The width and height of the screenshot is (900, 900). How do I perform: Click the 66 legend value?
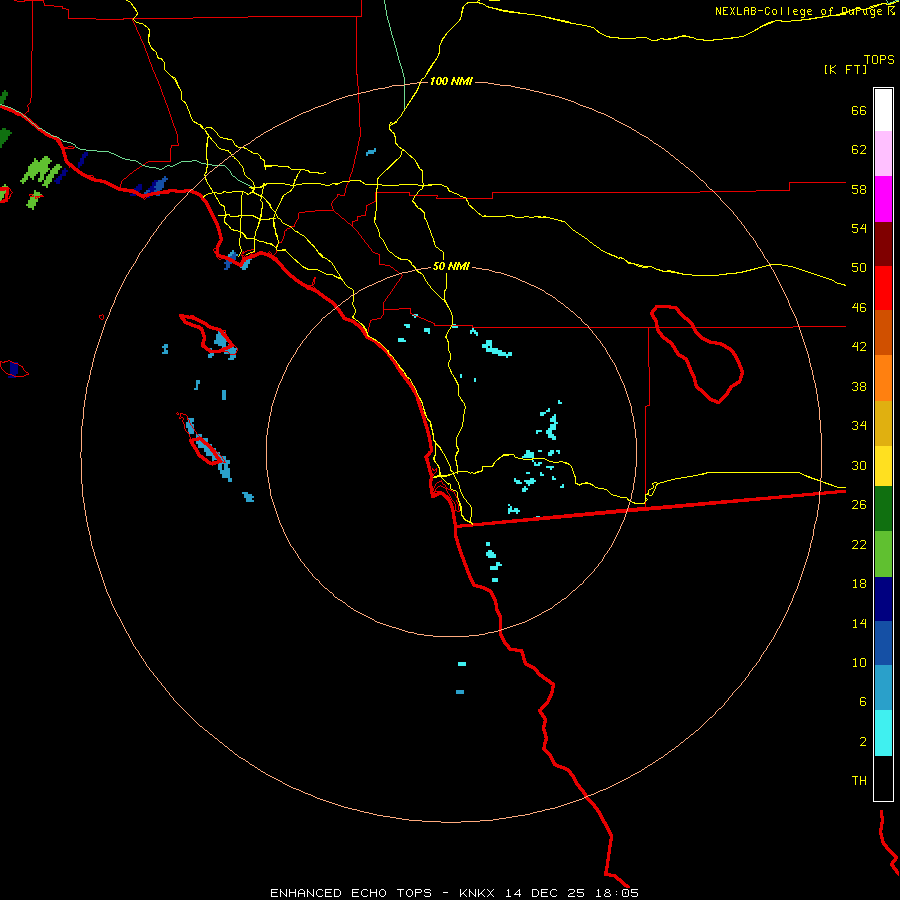[x=859, y=110]
